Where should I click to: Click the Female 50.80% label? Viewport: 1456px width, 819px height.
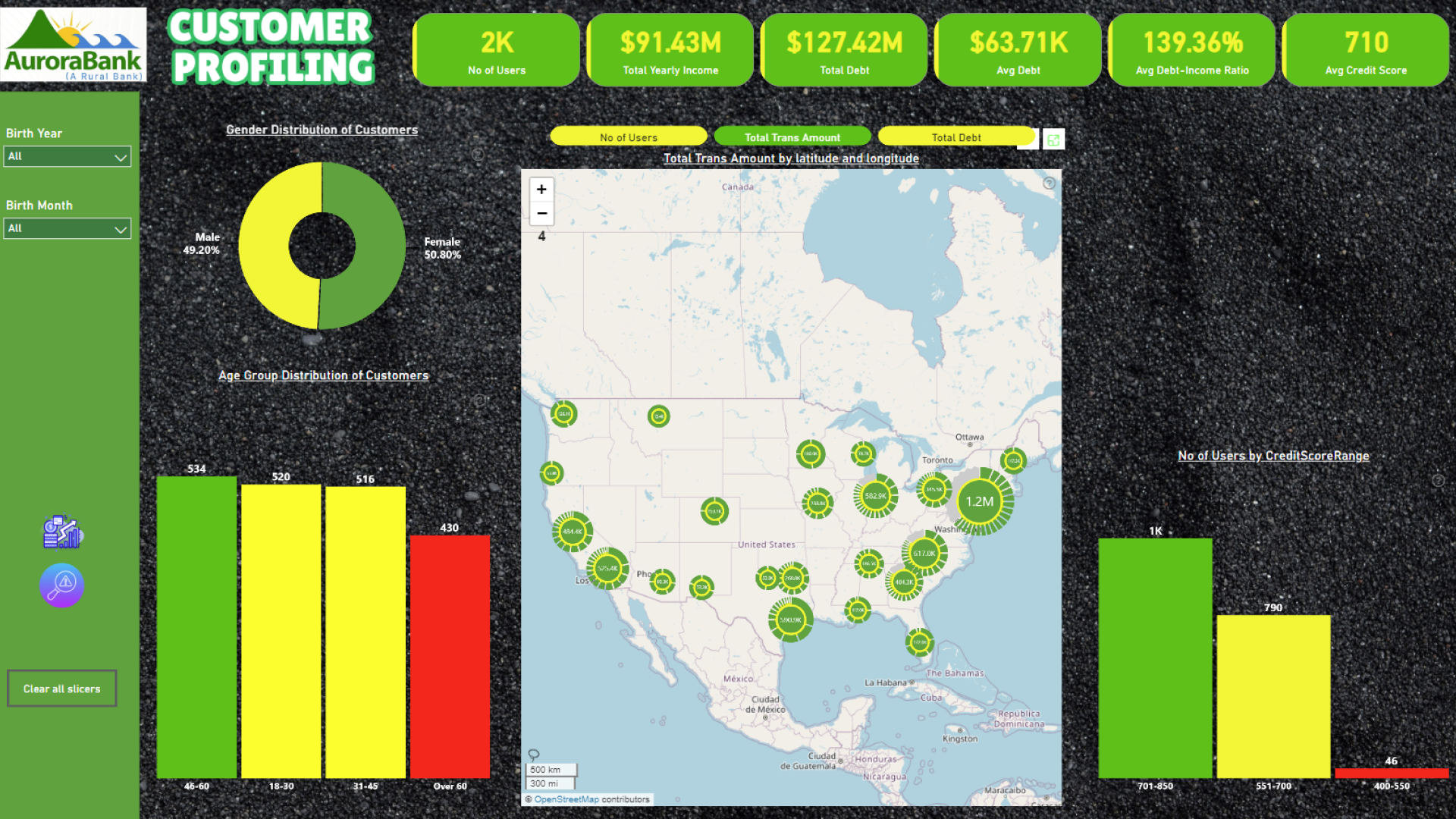click(442, 248)
